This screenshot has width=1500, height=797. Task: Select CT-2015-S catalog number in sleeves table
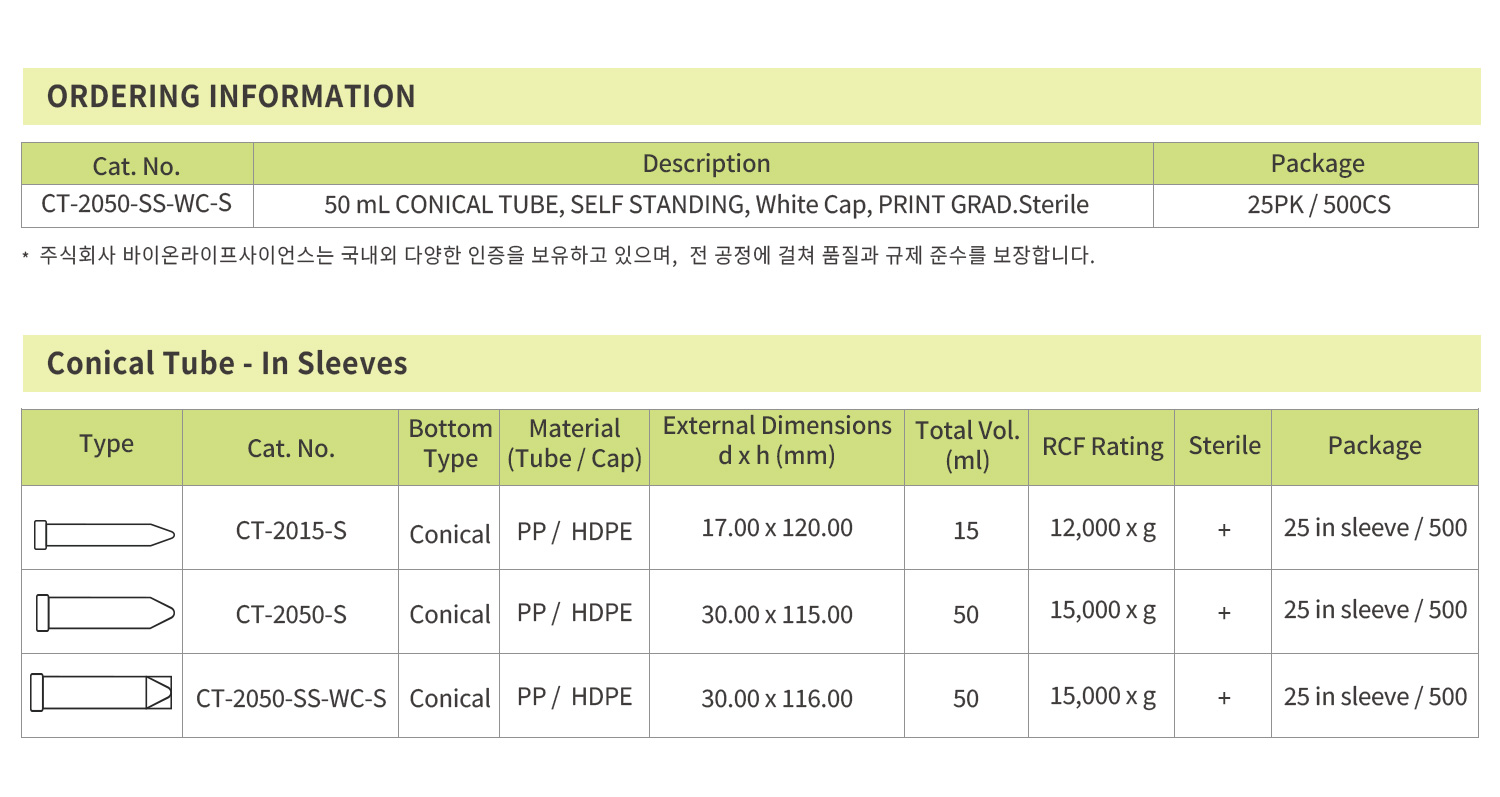click(x=291, y=530)
